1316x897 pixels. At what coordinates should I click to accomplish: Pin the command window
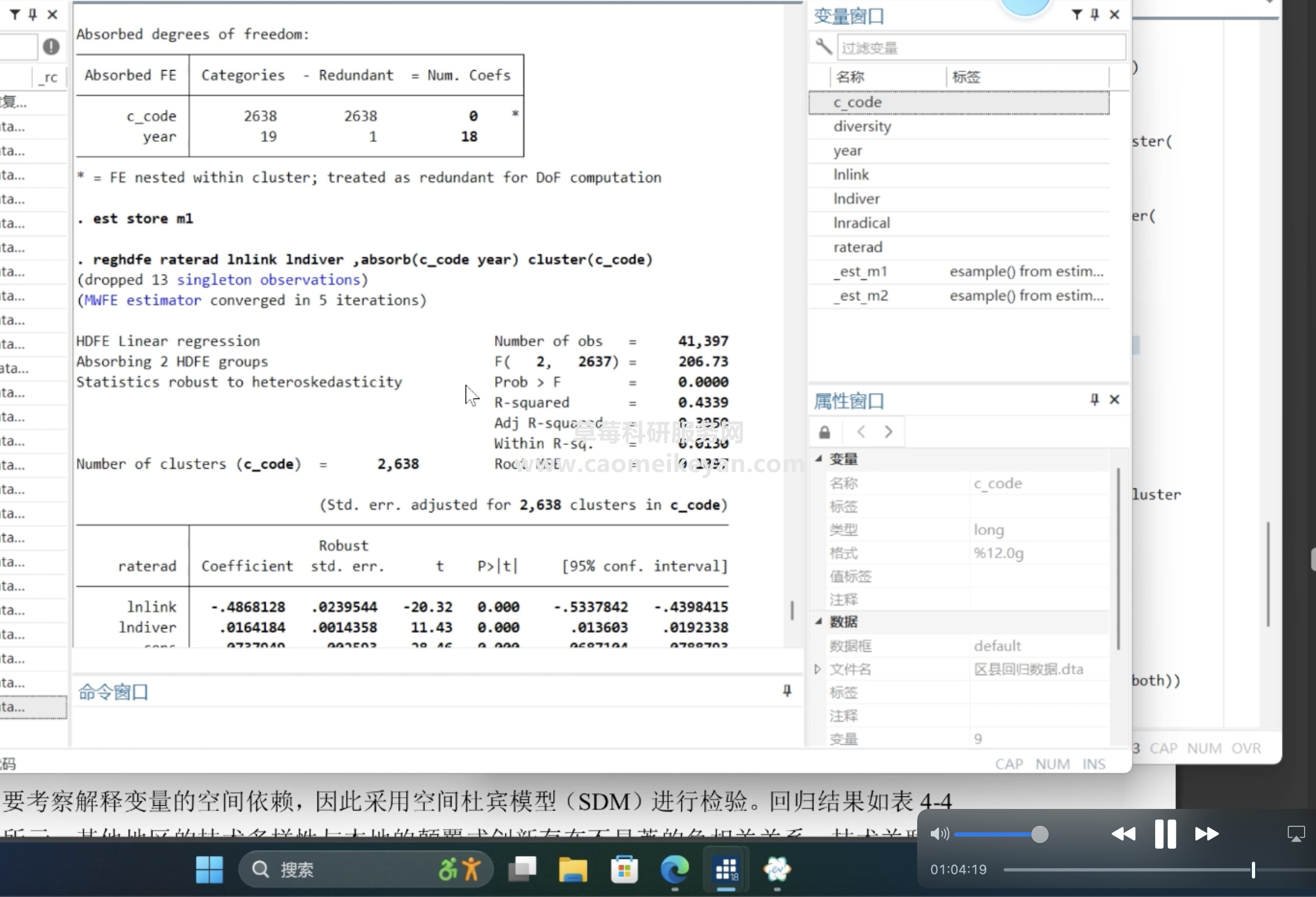[787, 691]
